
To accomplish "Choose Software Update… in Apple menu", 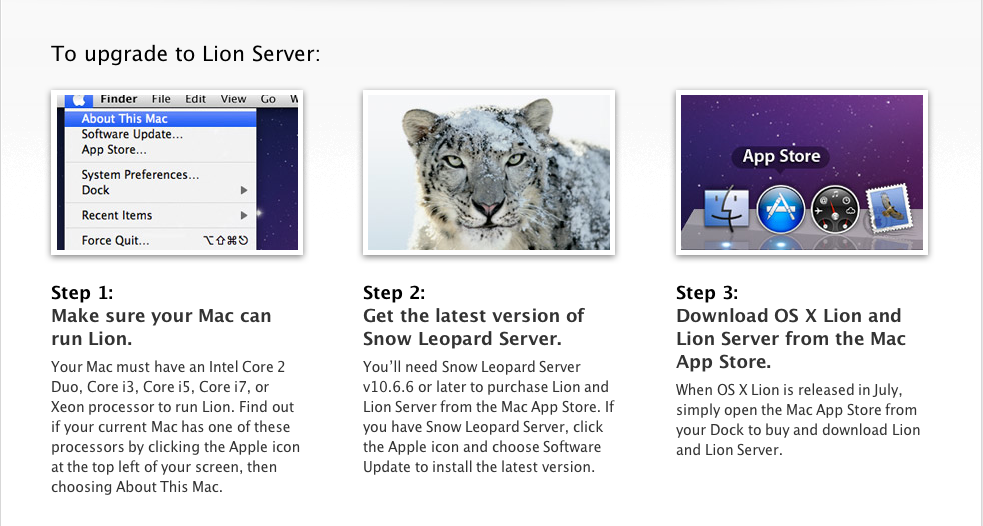I will [132, 134].
